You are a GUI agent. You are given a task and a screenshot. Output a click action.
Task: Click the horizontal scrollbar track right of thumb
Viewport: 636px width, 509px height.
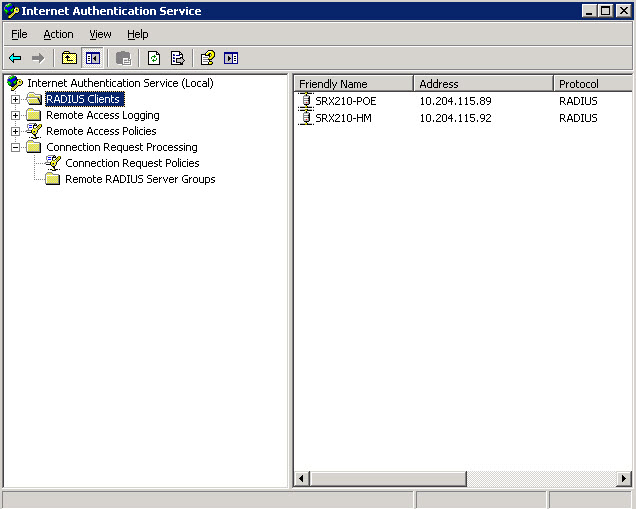click(x=541, y=479)
